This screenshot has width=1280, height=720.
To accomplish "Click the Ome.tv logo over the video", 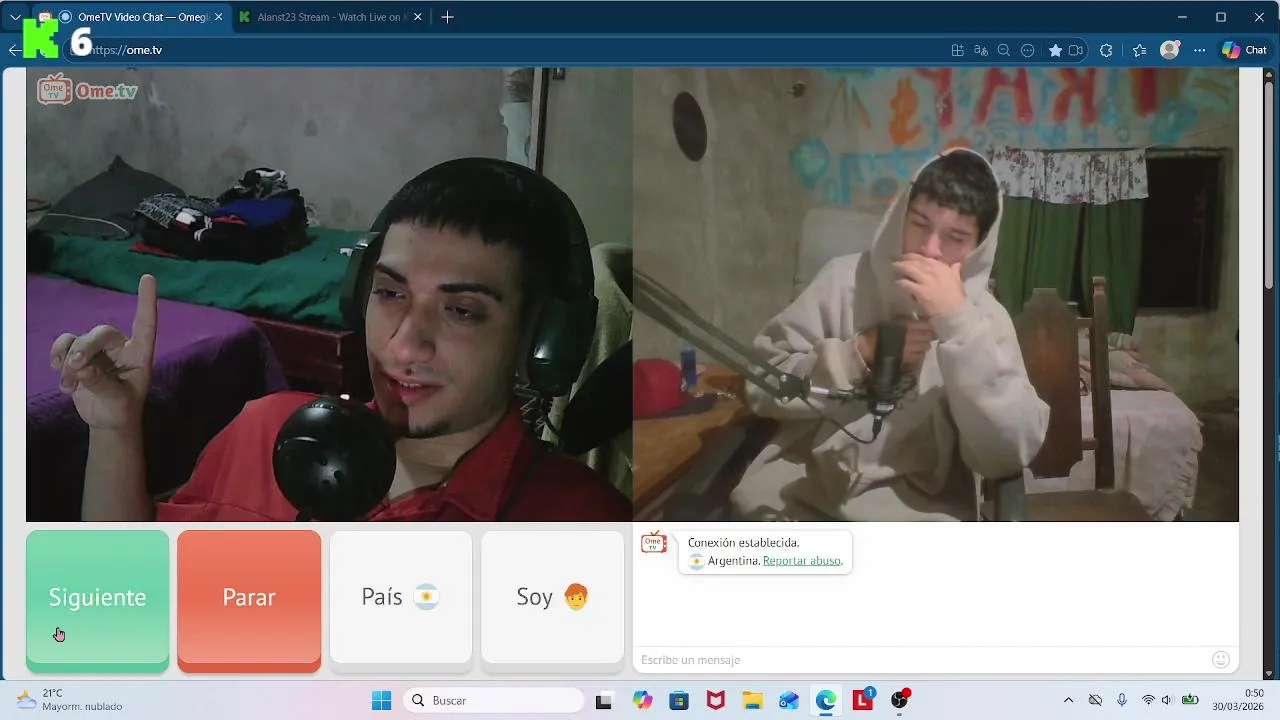I will (x=88, y=90).
